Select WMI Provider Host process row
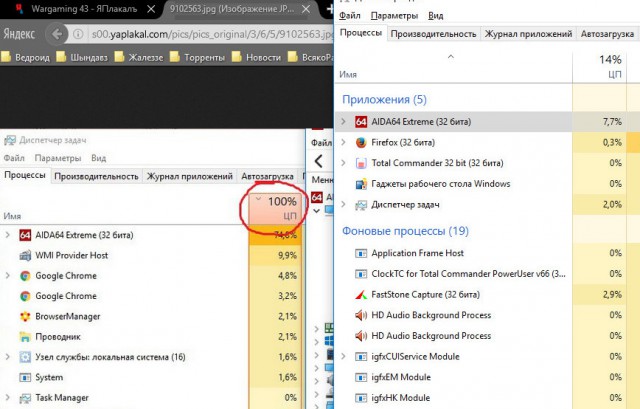Viewport: 640px width, 409px height. pos(151,256)
